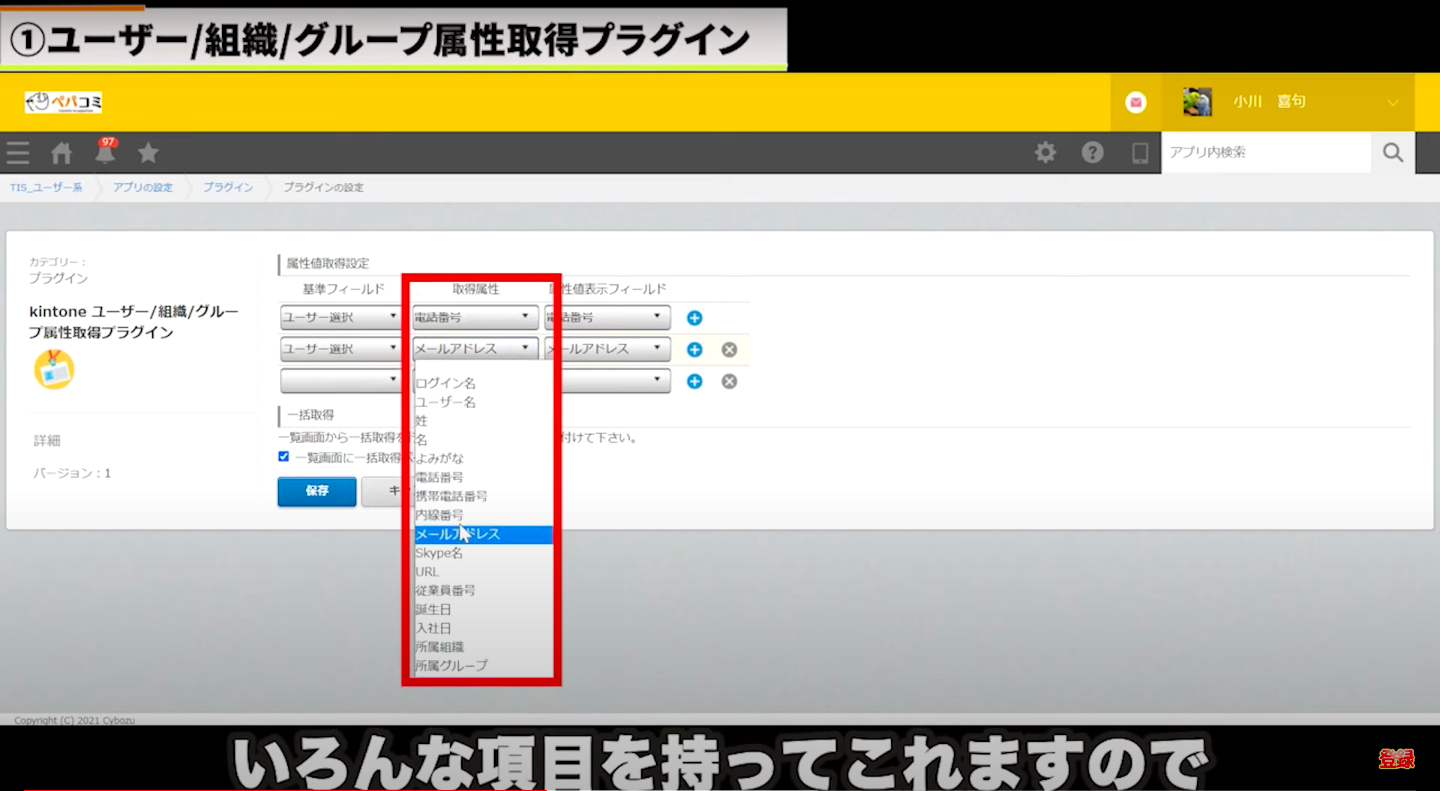Viewport: 1440px width, 791px height.
Task: Open the 電話番号 attribute dropdown
Action: pyautogui.click(x=474, y=318)
